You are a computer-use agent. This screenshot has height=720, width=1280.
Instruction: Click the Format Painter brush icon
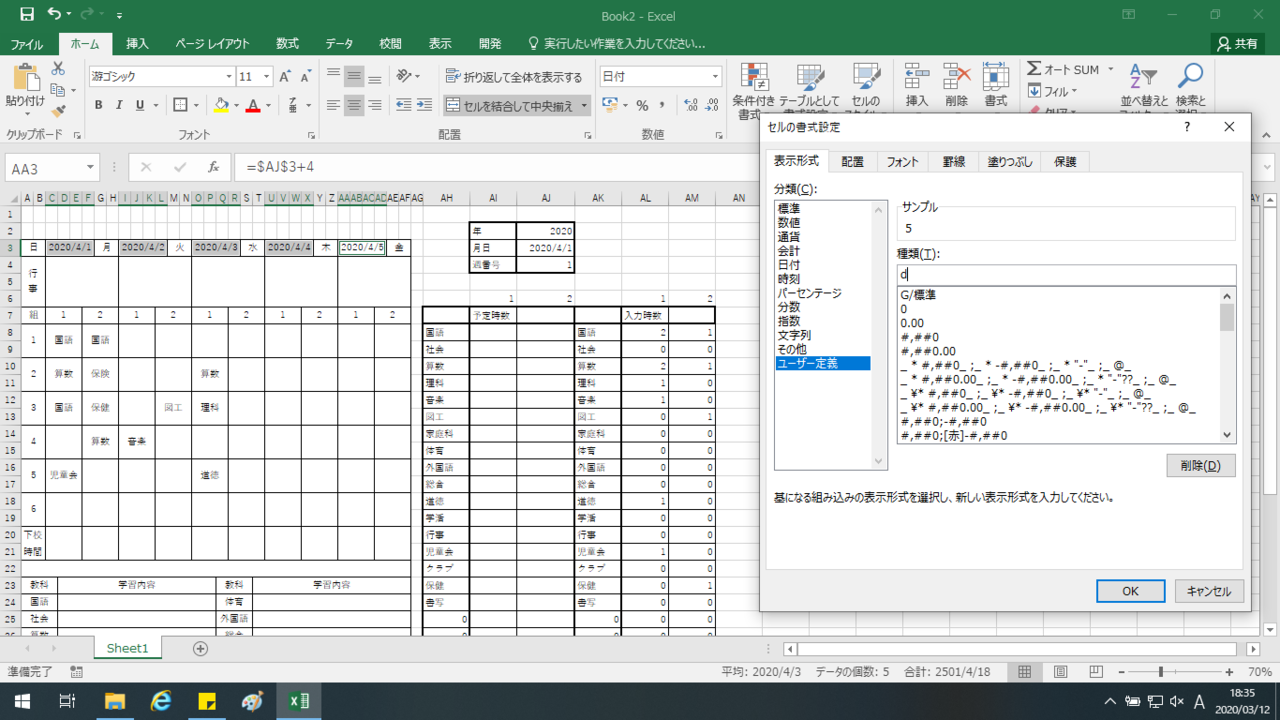click(58, 112)
